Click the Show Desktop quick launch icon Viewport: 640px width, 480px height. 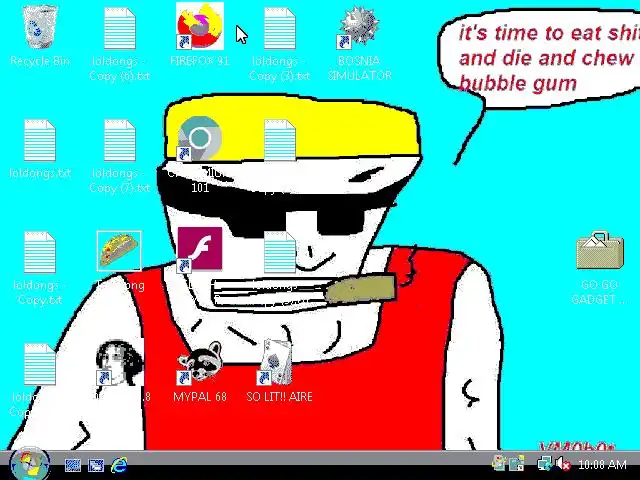73,465
